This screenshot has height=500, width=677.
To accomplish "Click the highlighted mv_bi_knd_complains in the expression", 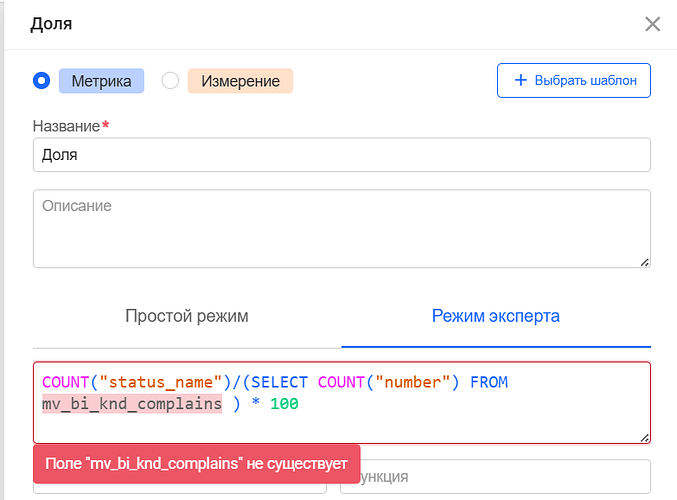I will coord(132,404).
